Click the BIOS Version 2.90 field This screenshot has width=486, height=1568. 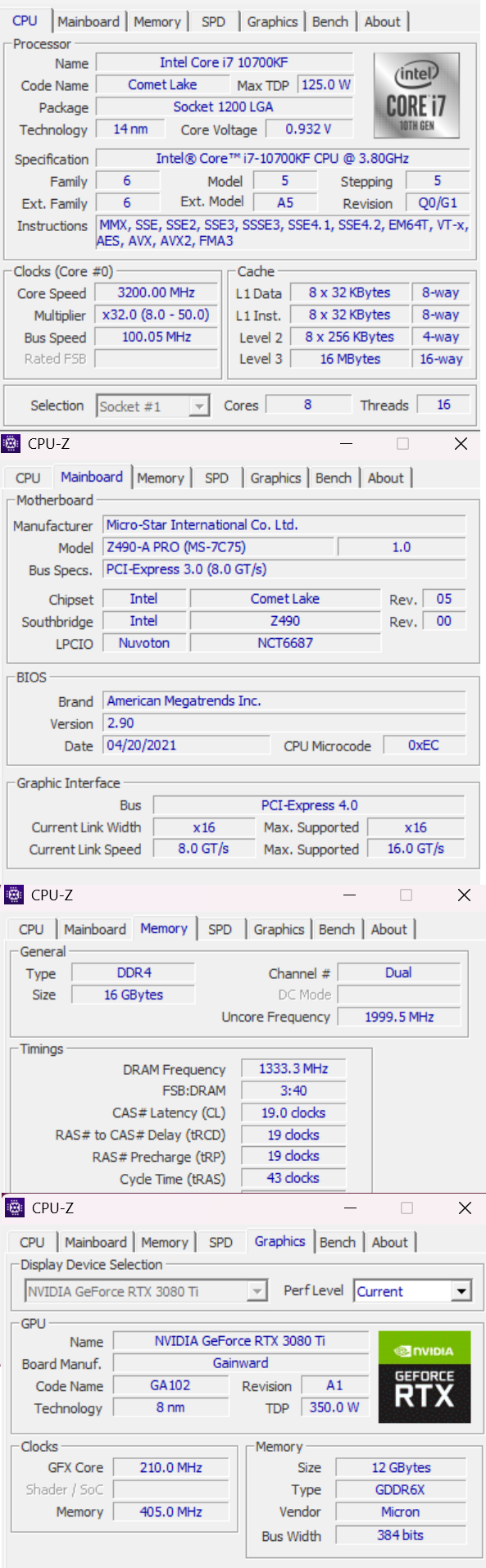pyautogui.click(x=285, y=723)
